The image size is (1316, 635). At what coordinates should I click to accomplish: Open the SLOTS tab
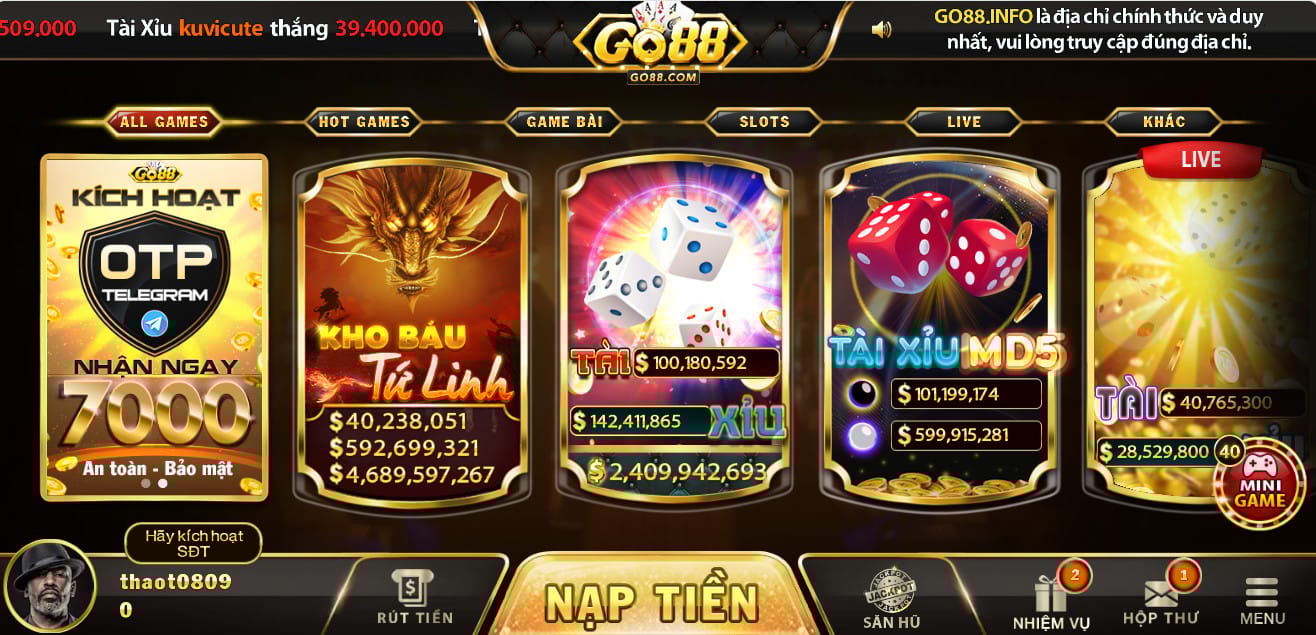pos(764,122)
